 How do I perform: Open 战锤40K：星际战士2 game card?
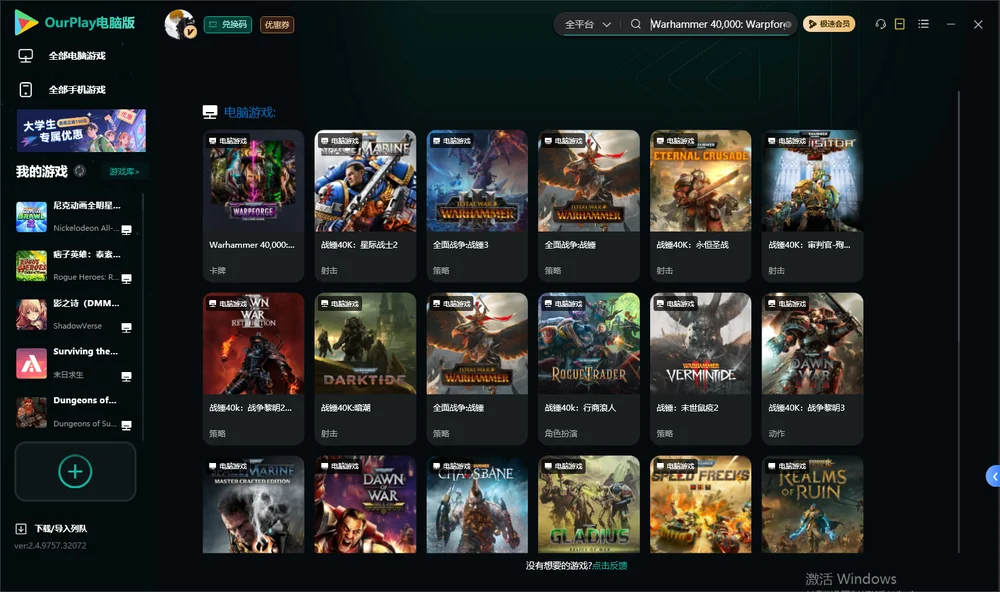tap(365, 205)
